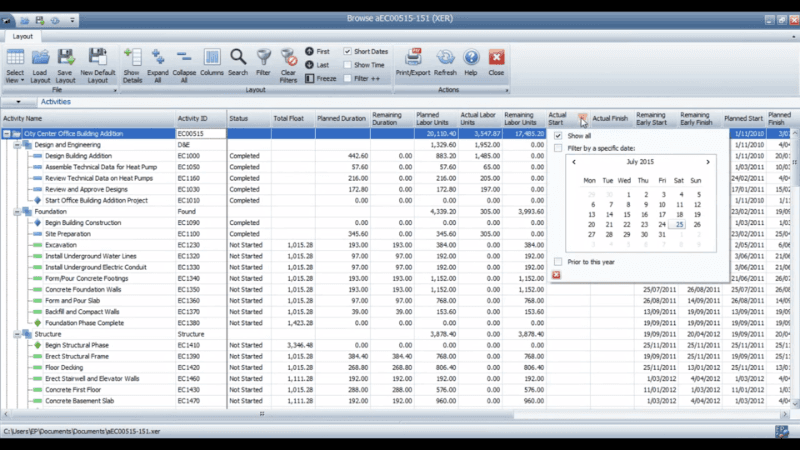This screenshot has width=800, height=450.
Task: Click the vertical scrollbar down arrow
Action: click(794, 404)
